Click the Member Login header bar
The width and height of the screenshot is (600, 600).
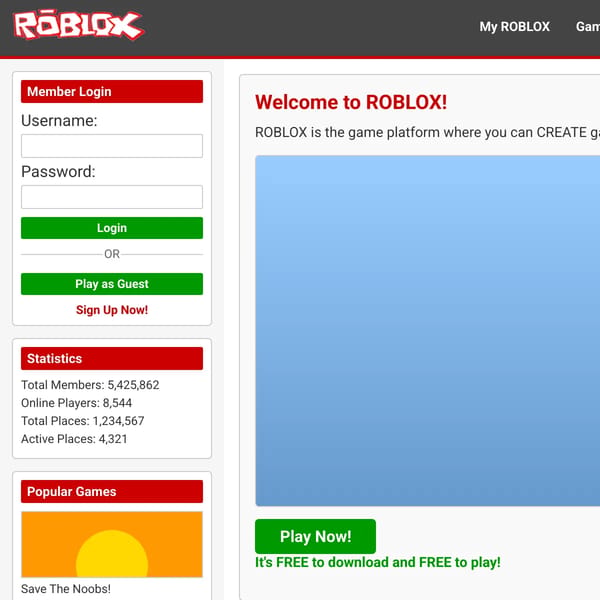[x=112, y=91]
